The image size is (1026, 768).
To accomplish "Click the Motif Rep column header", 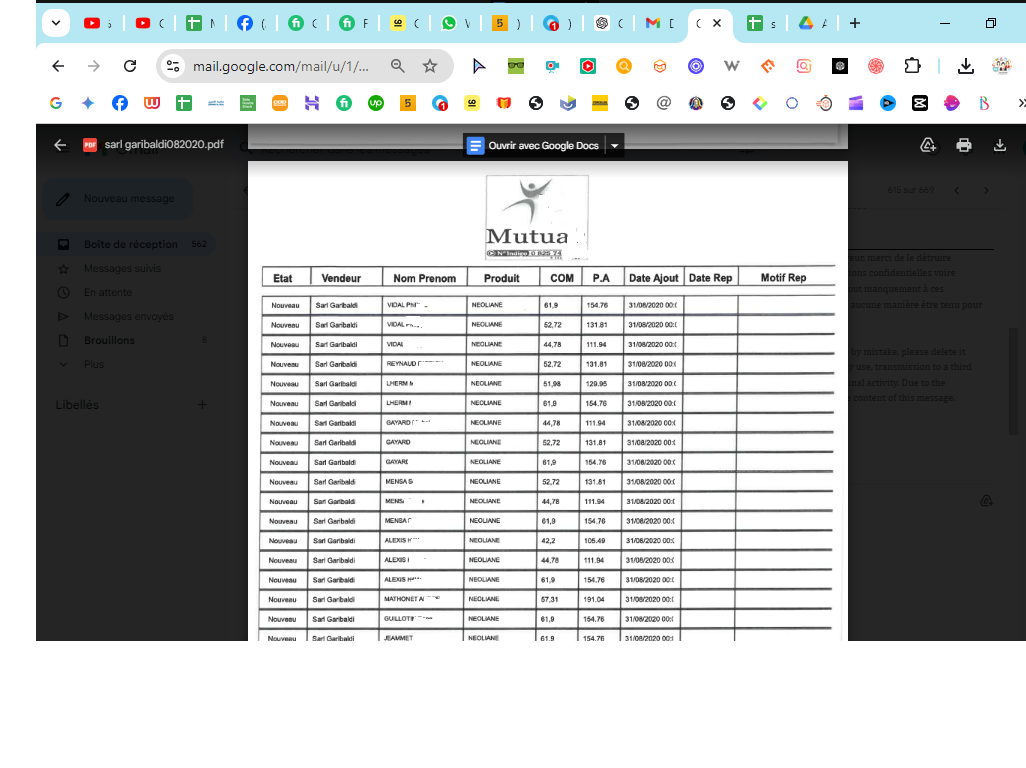I will click(x=783, y=277).
